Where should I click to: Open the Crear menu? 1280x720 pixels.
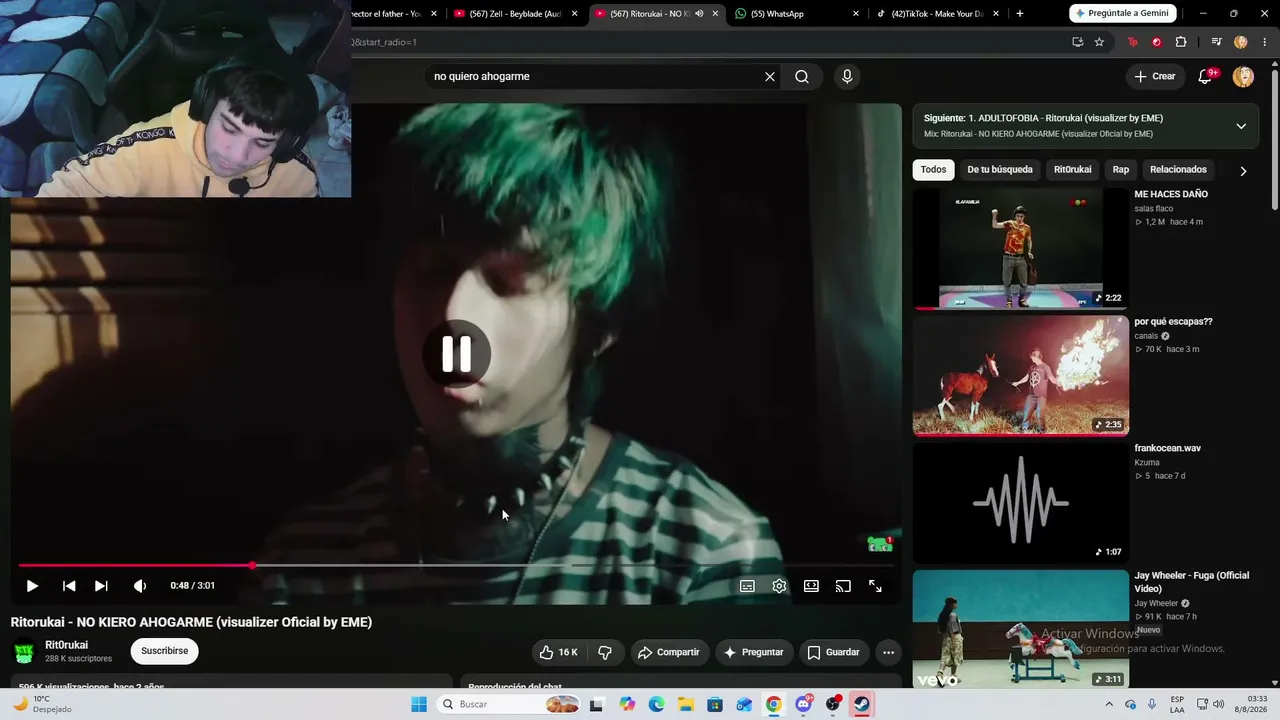coord(1154,77)
